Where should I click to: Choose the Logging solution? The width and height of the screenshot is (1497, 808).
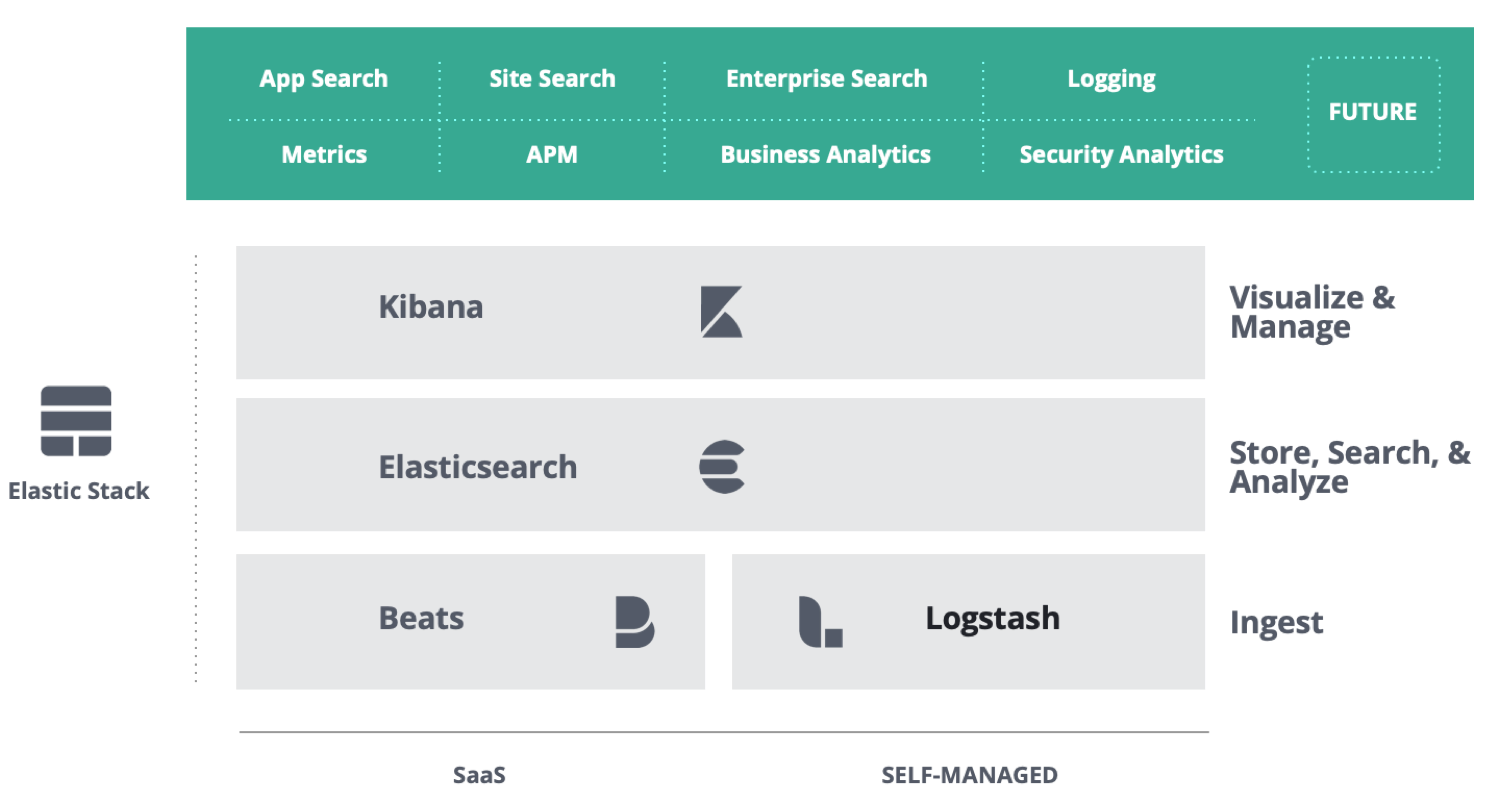(x=1111, y=80)
